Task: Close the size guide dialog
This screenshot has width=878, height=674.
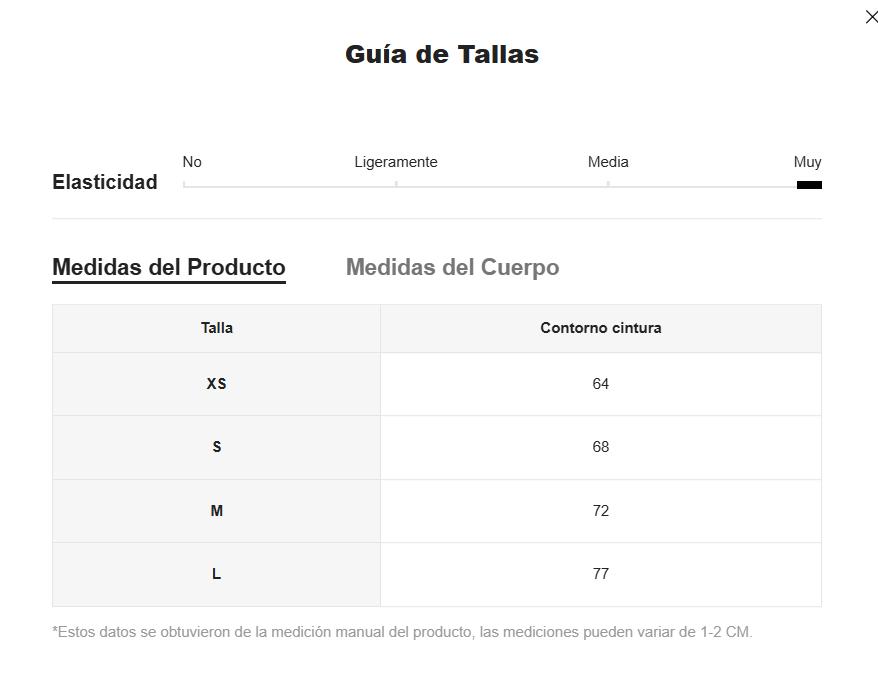Action: click(x=871, y=17)
